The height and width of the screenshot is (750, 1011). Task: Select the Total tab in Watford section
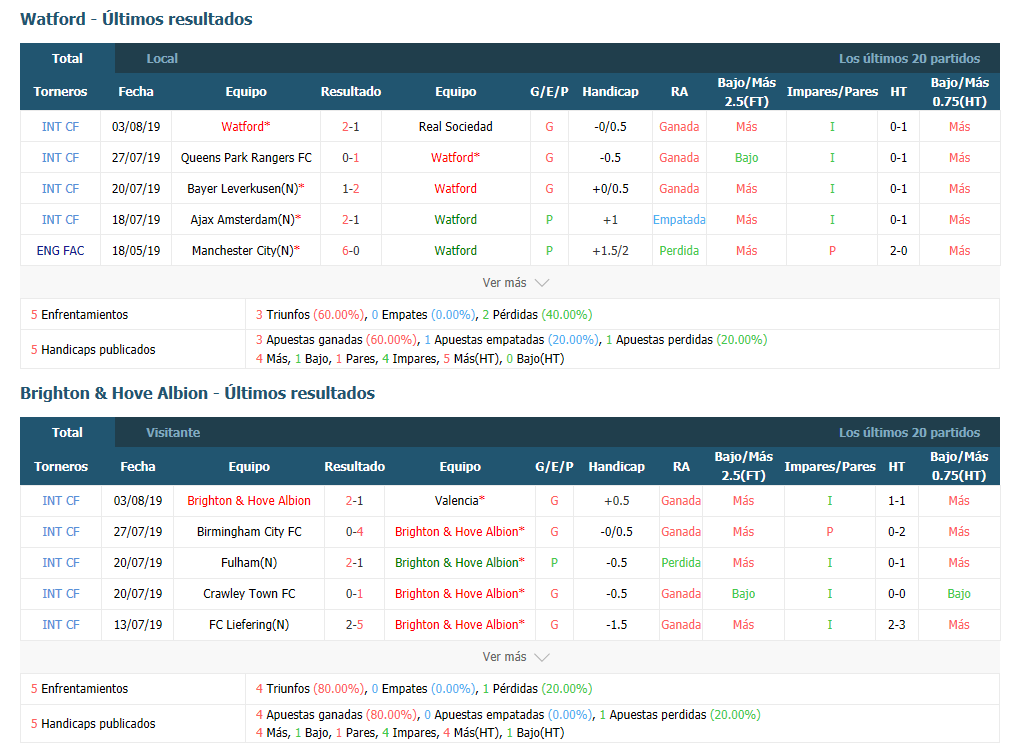[x=68, y=58]
